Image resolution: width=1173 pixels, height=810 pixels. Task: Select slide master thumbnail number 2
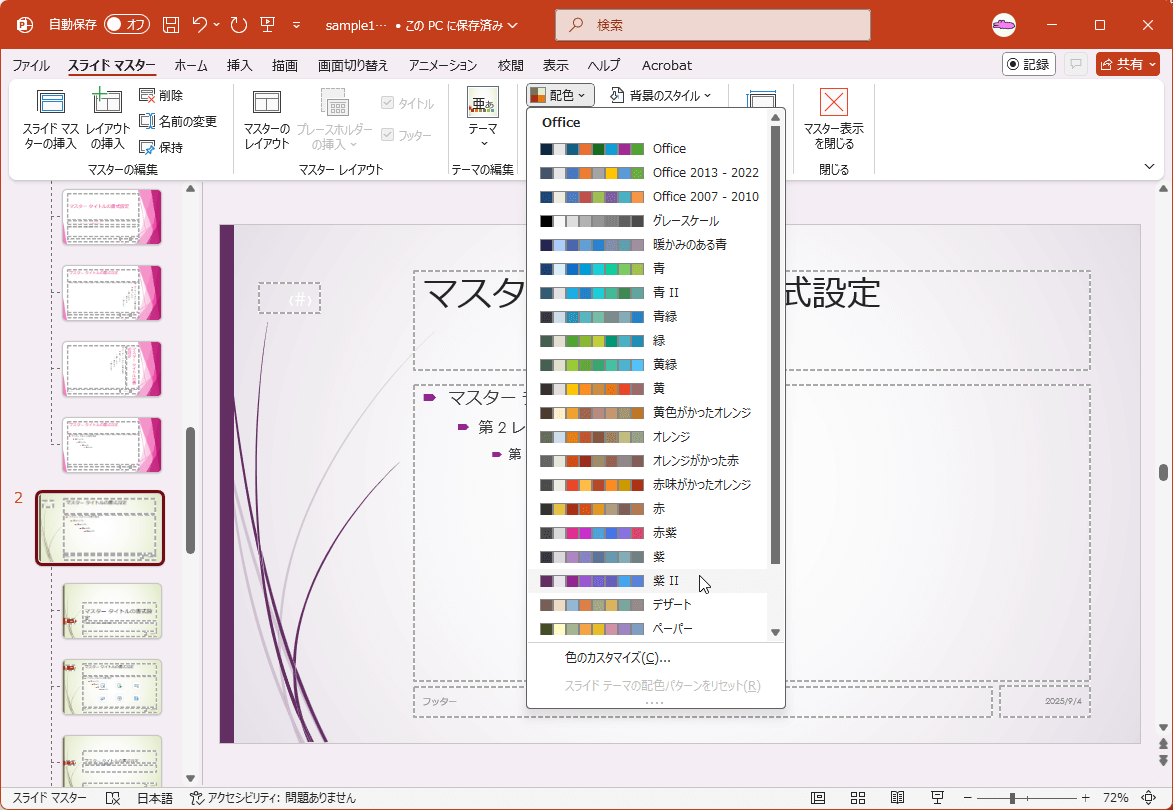pyautogui.click(x=100, y=528)
